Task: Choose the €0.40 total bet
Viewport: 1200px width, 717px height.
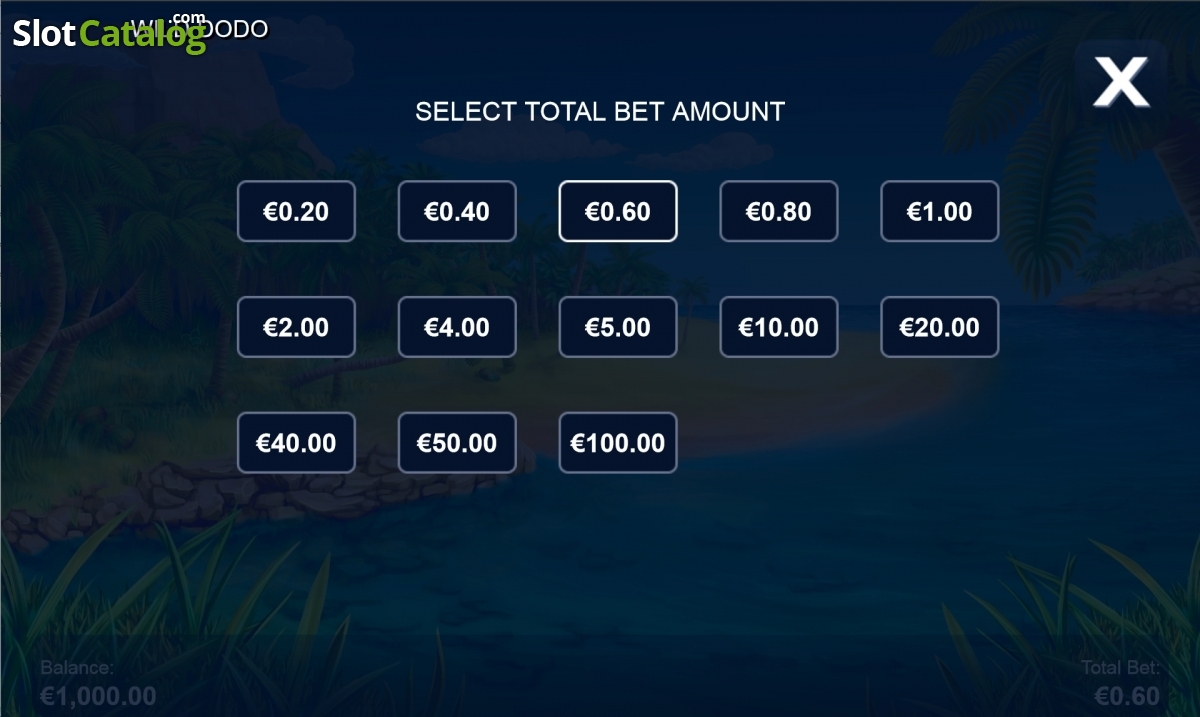Action: [x=457, y=211]
